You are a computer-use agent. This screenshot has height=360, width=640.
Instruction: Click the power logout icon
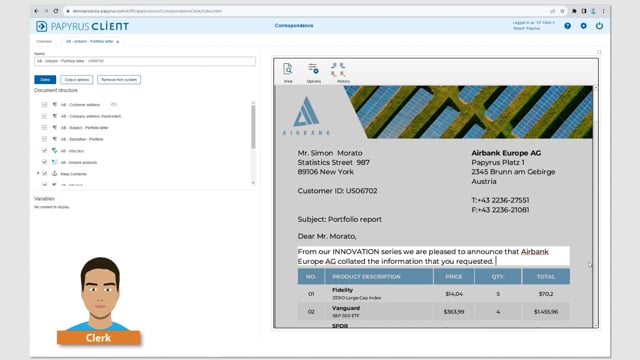599,26
